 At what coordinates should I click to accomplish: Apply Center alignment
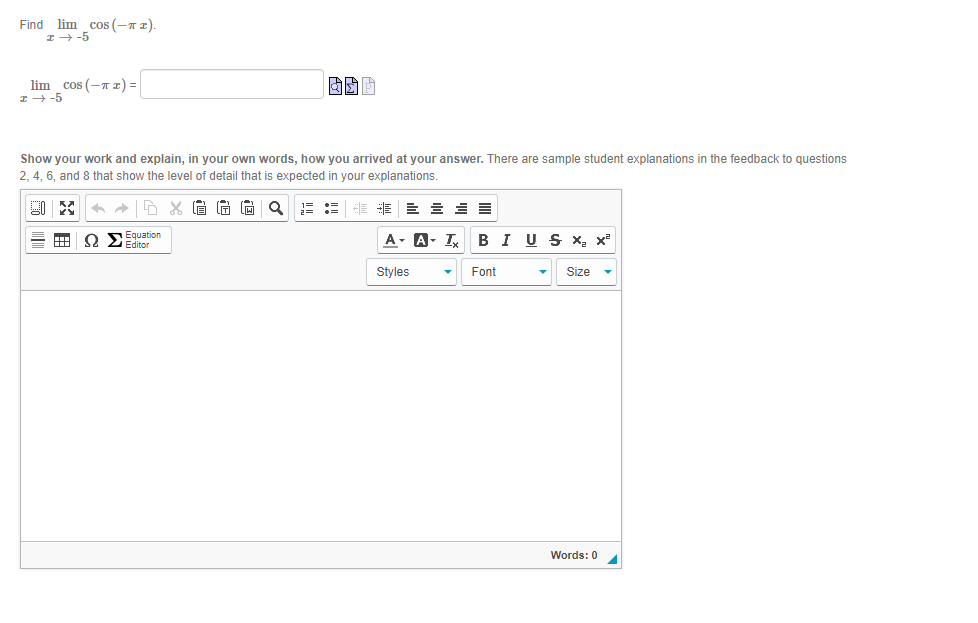(435, 207)
